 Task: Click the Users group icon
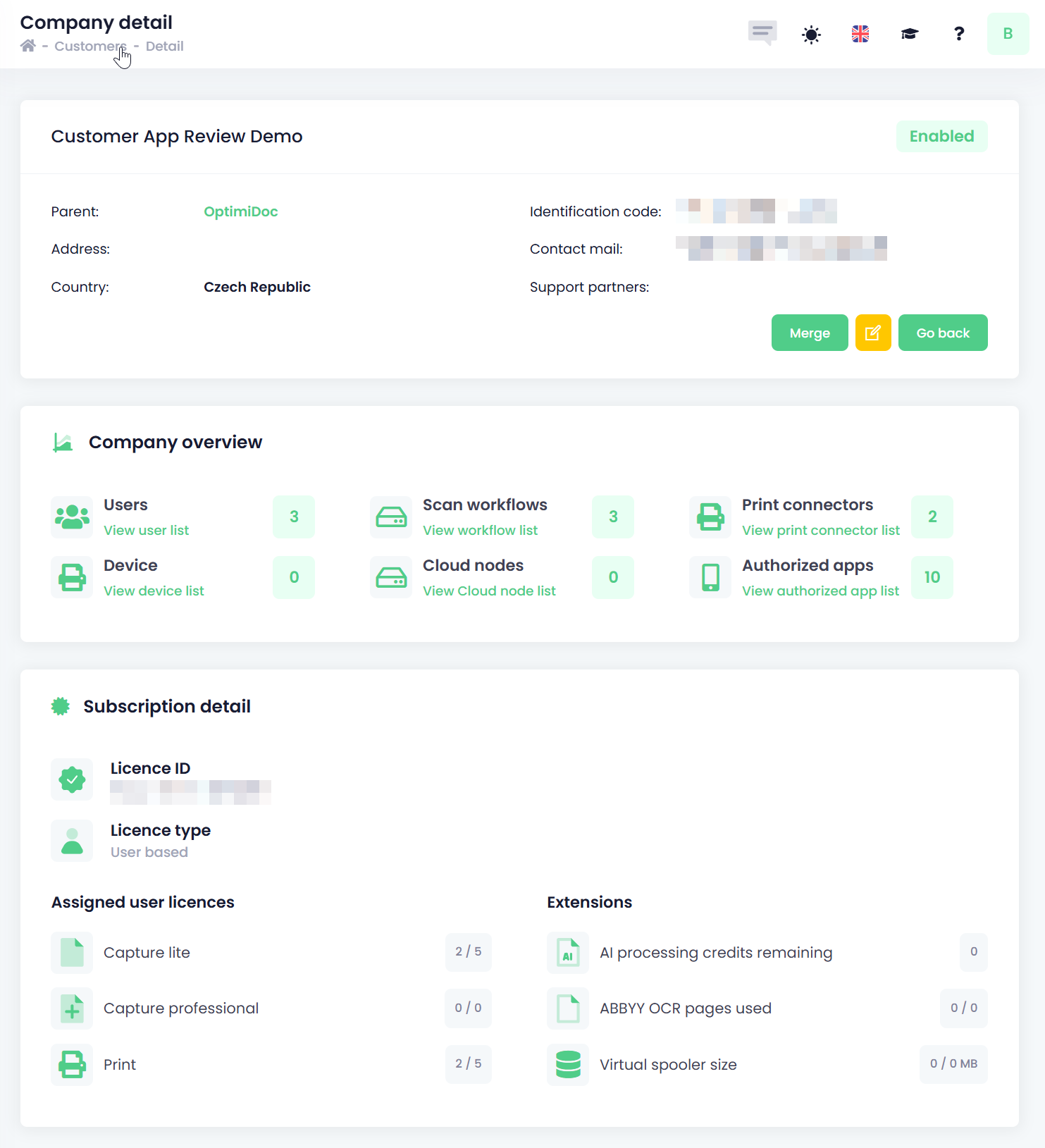coord(72,517)
